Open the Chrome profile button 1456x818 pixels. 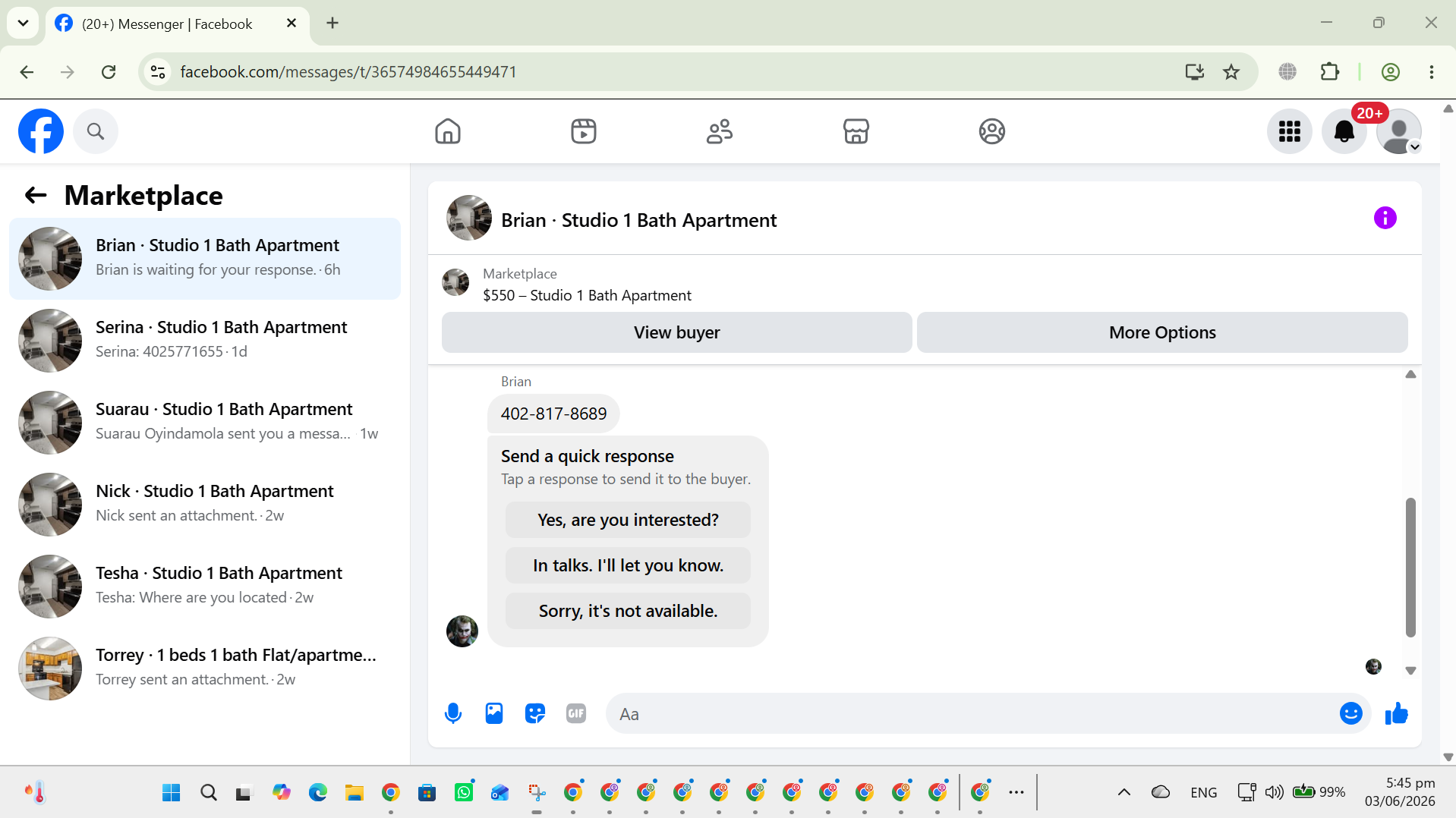[1391, 72]
